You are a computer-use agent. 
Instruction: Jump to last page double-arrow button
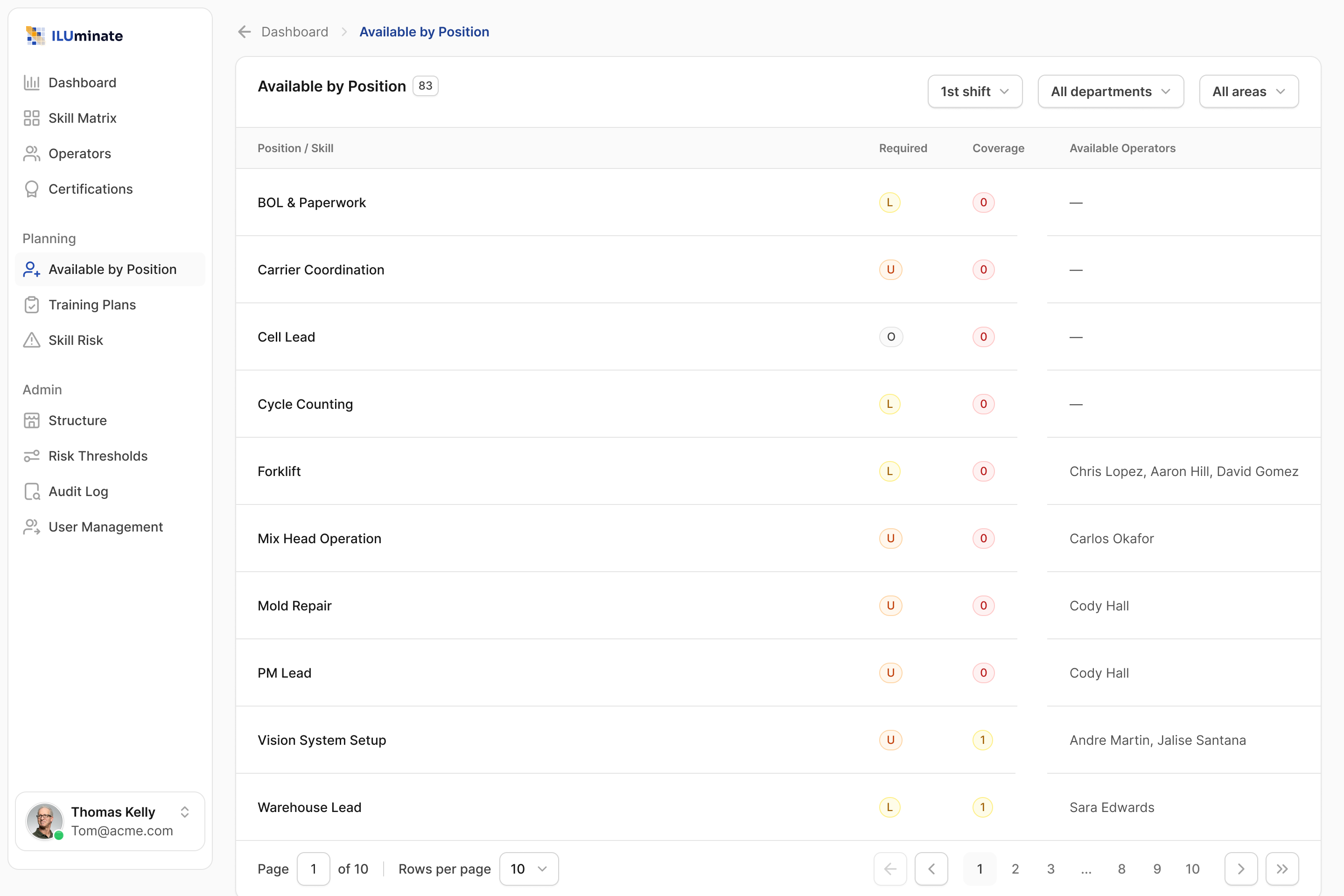tap(1282, 868)
